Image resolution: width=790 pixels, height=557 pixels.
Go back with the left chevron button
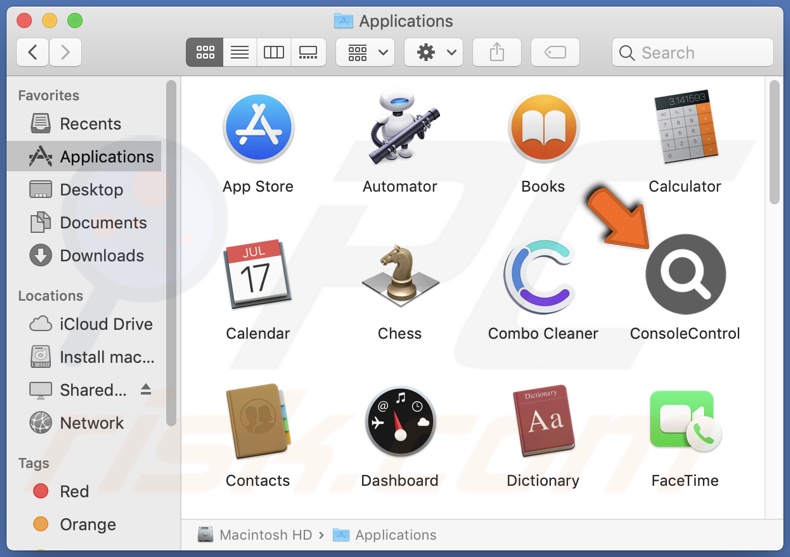(x=33, y=52)
